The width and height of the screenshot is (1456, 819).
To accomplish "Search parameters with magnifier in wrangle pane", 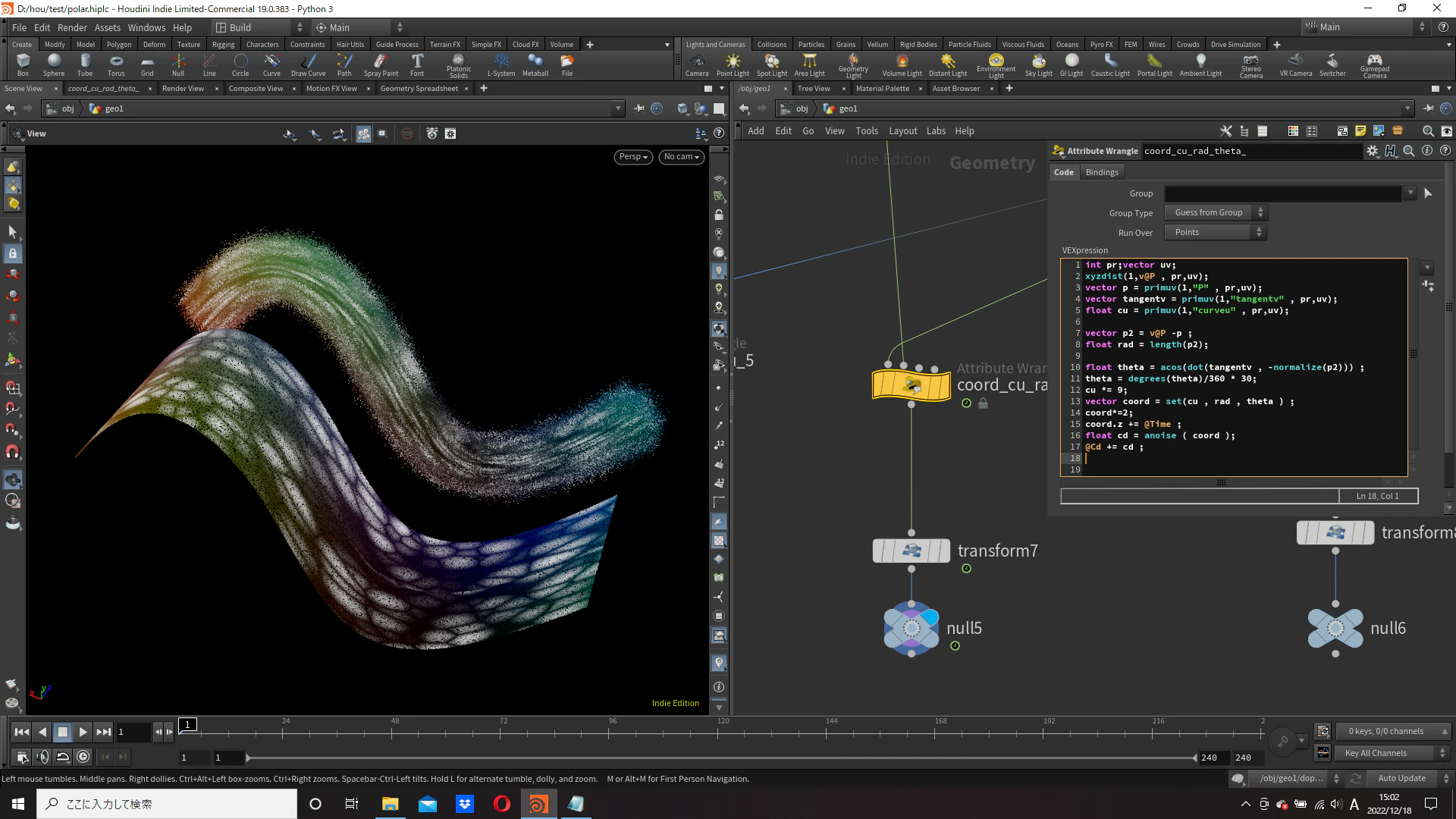I will click(x=1408, y=151).
